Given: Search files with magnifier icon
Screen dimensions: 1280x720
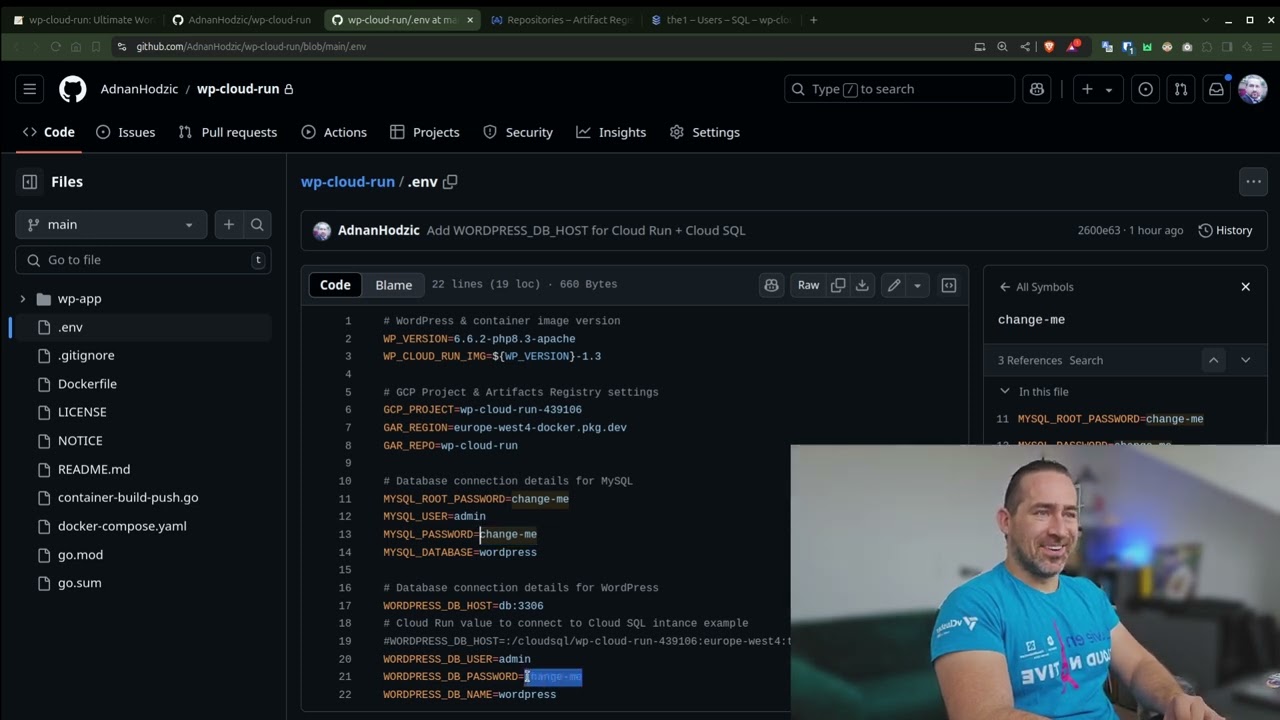Looking at the screenshot, I should click(x=257, y=225).
